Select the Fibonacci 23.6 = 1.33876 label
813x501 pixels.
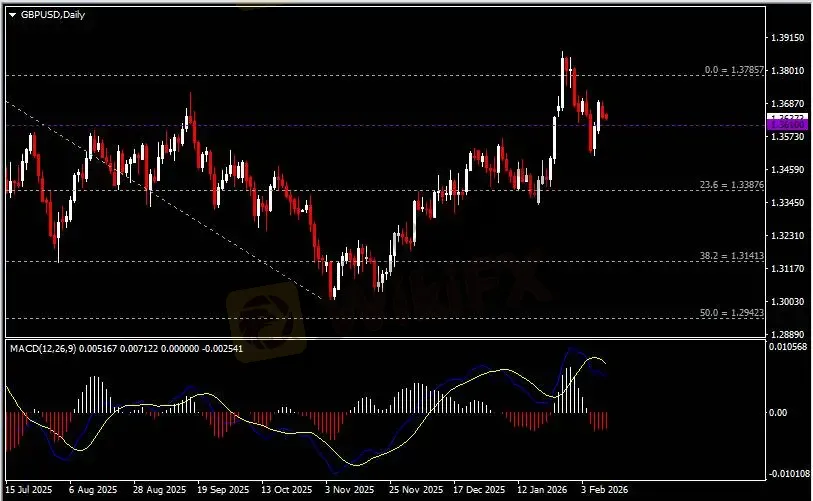[x=732, y=185]
